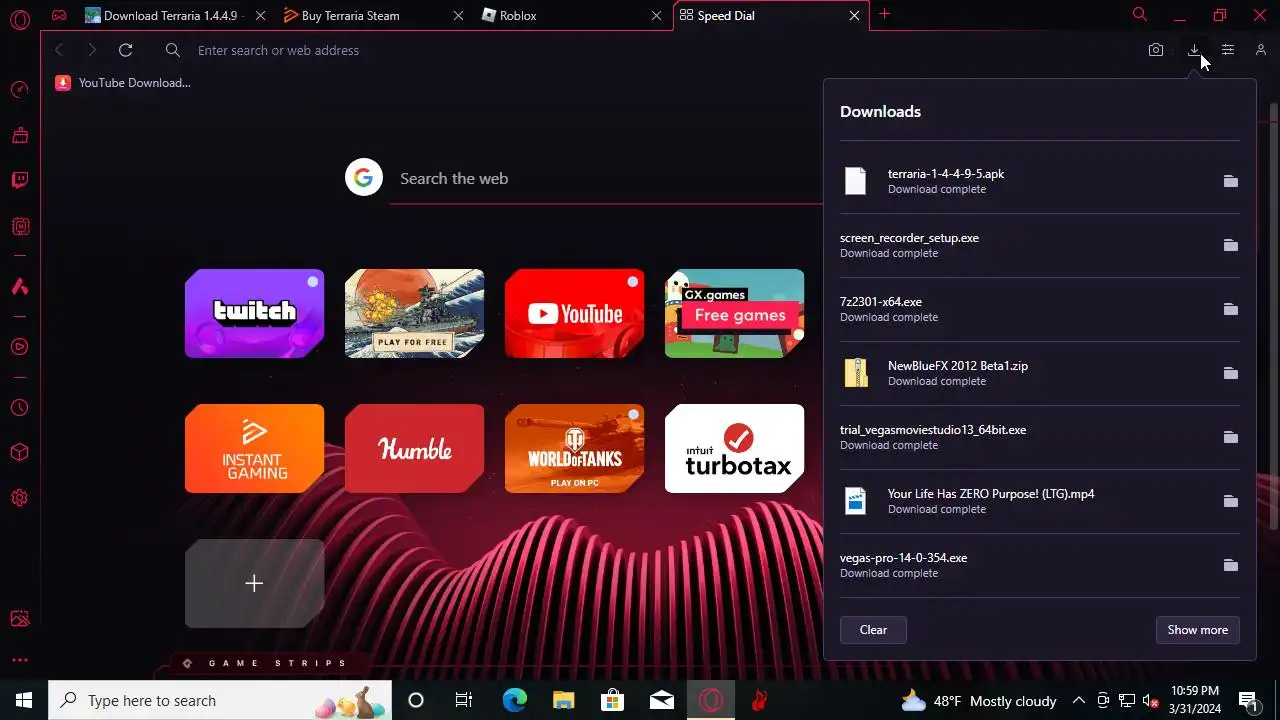Reload the current page
This screenshot has width=1280, height=720.
125,50
